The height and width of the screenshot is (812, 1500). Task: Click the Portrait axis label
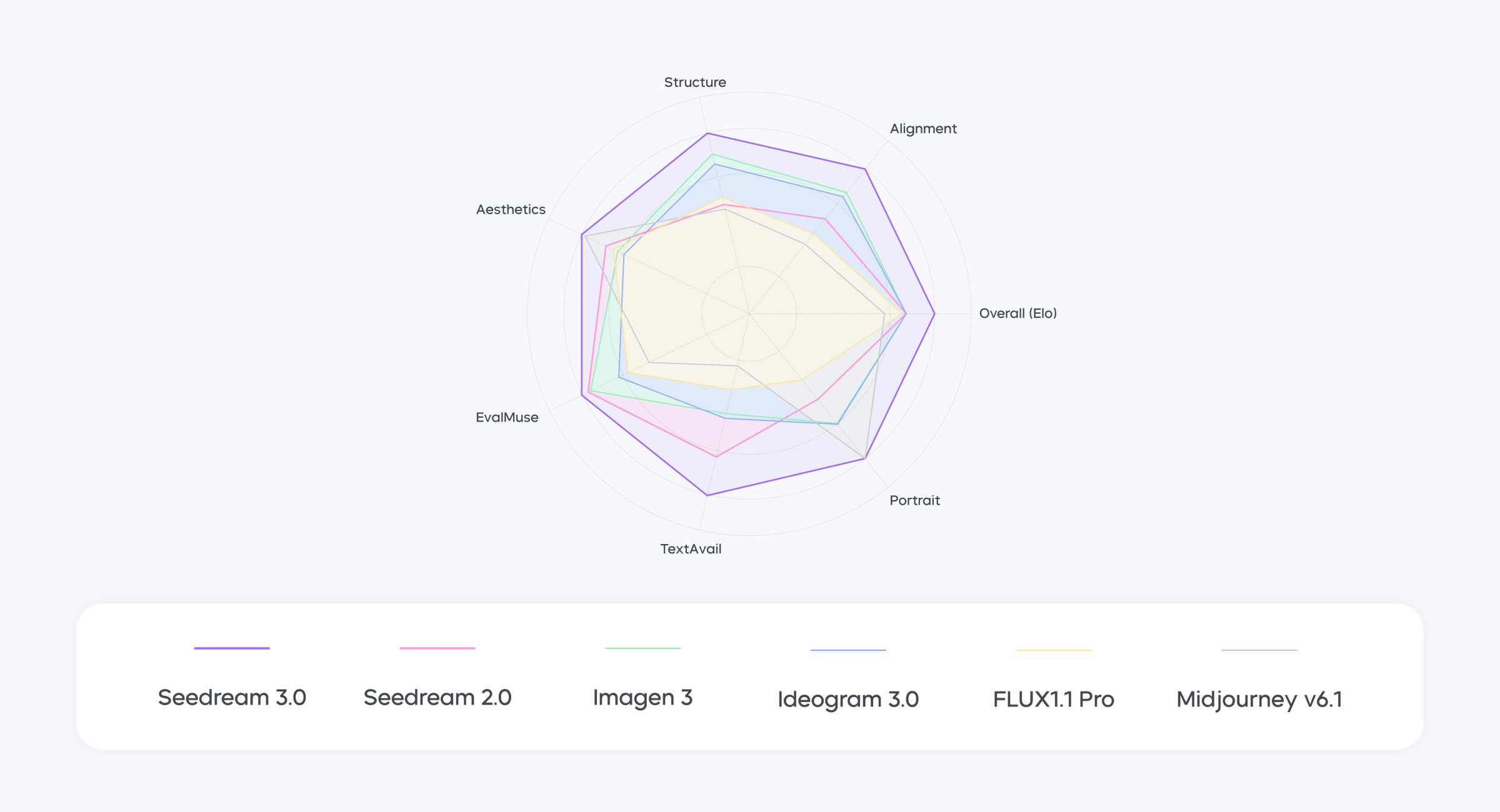[x=914, y=500]
